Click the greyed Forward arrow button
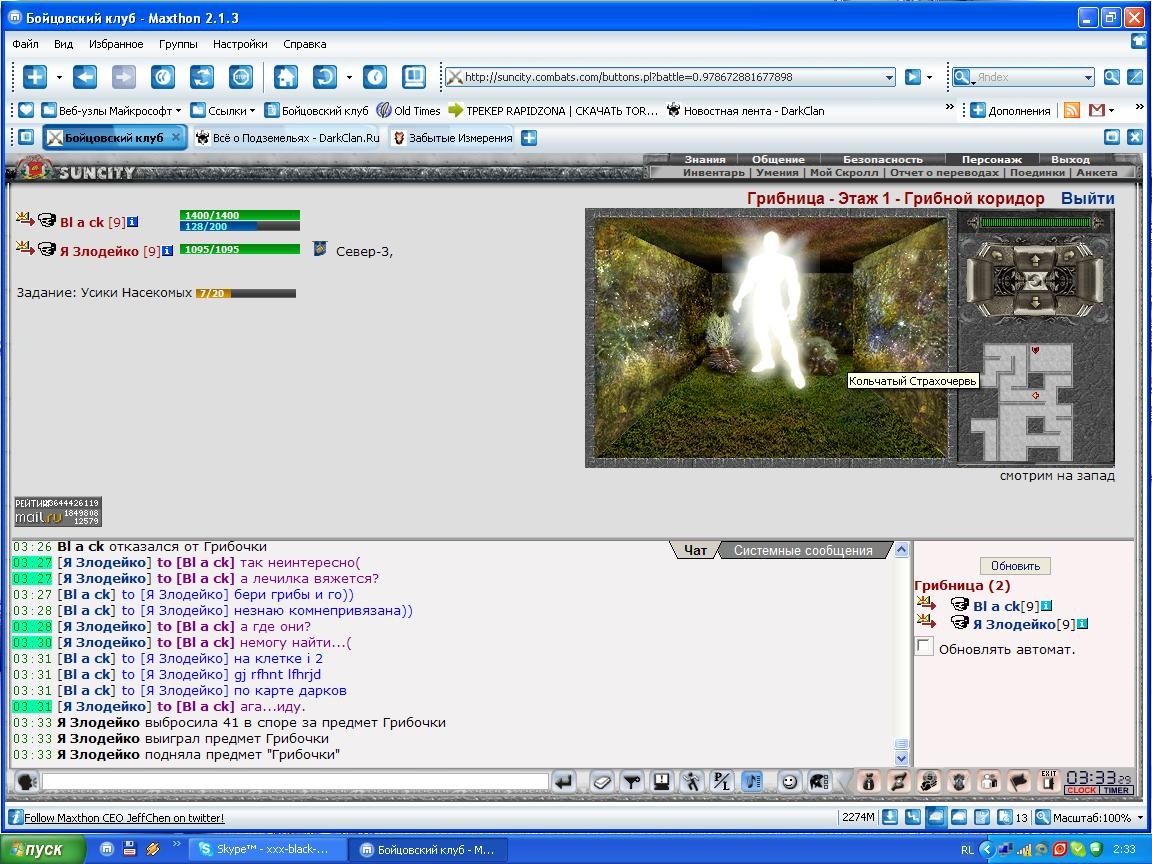 [123, 76]
